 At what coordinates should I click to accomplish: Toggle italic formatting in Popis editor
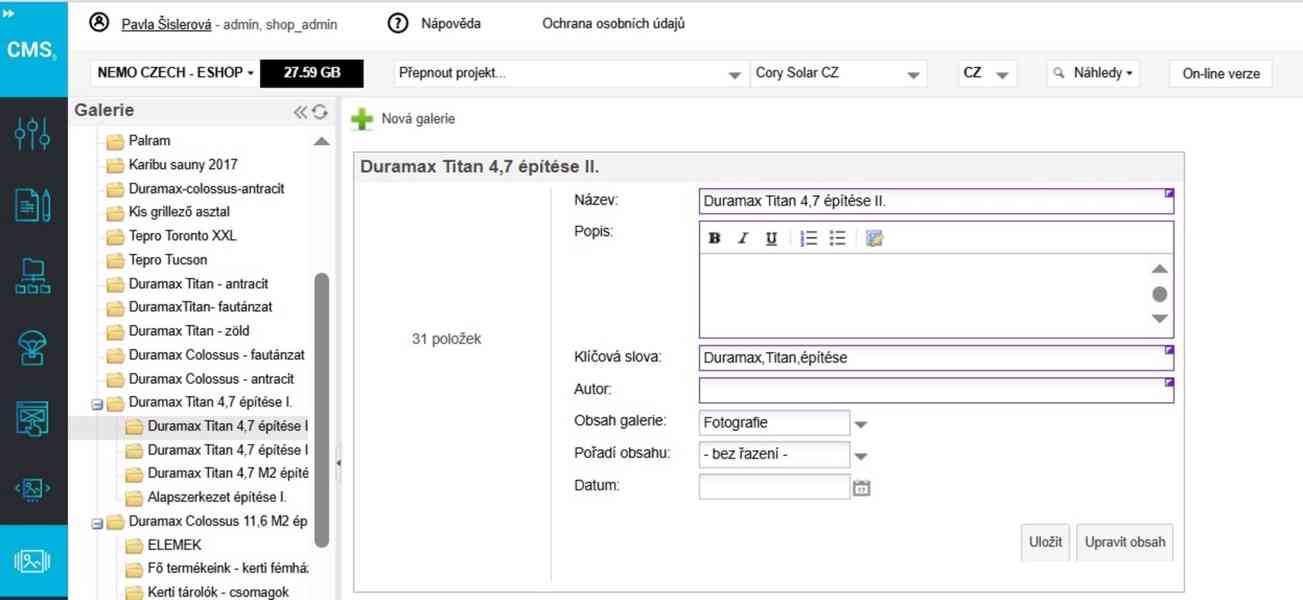pyautogui.click(x=742, y=238)
